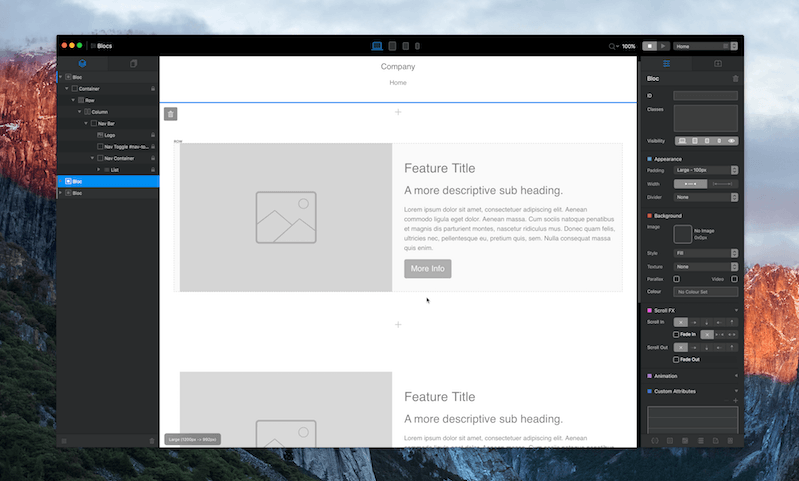Enable the Parallax checkbox
799x481 pixels.
(677, 279)
